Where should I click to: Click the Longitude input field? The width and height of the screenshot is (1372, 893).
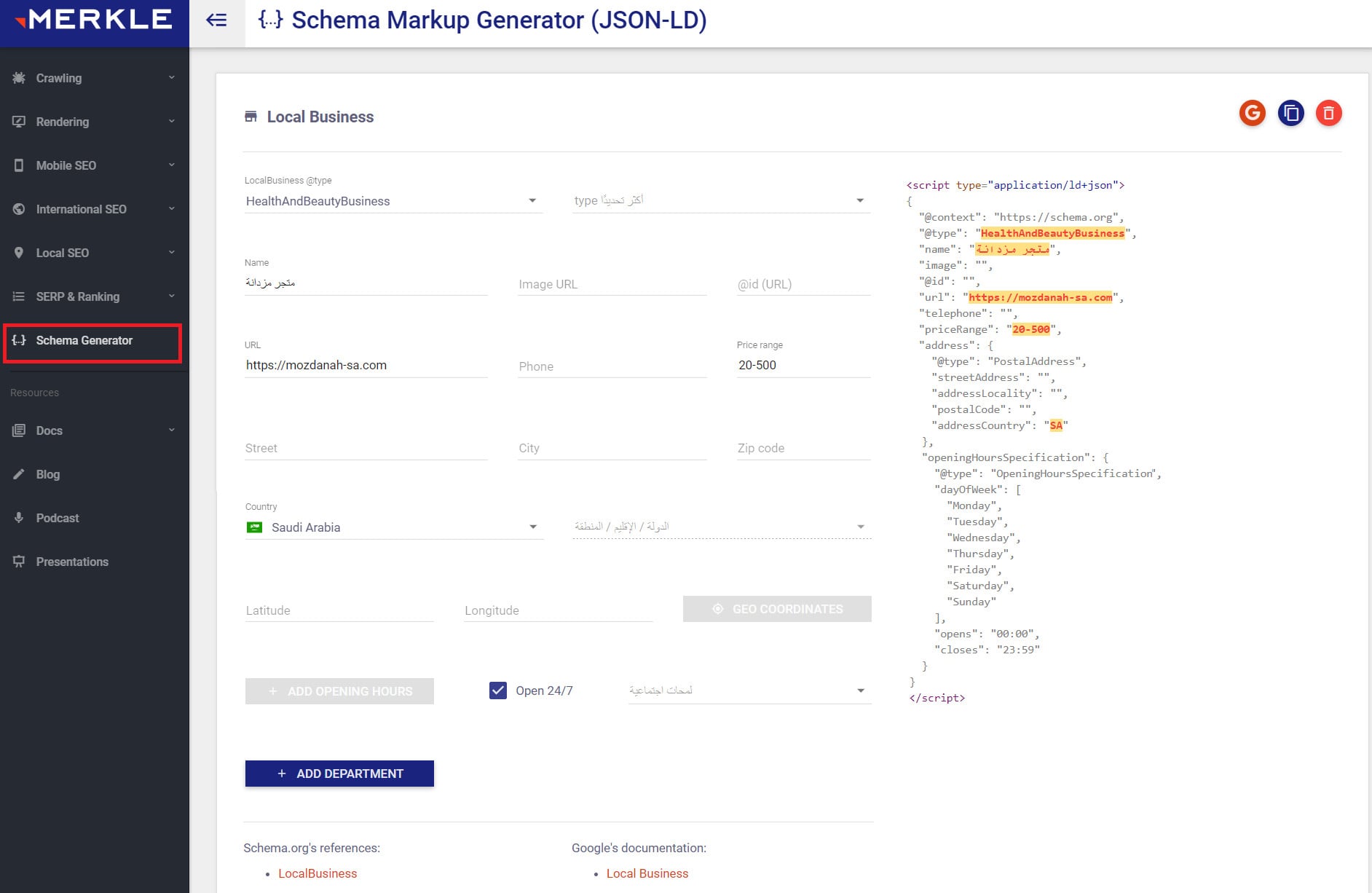pos(559,610)
